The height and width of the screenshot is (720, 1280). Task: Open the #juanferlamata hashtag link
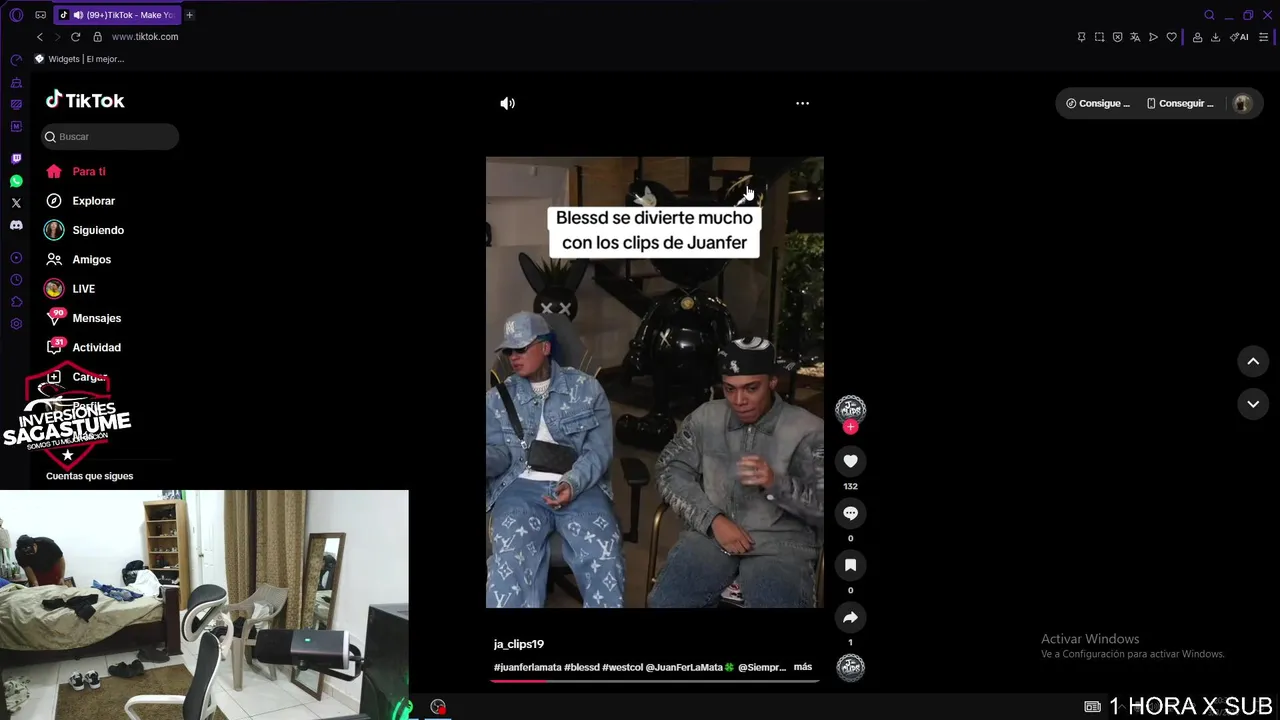coord(527,667)
